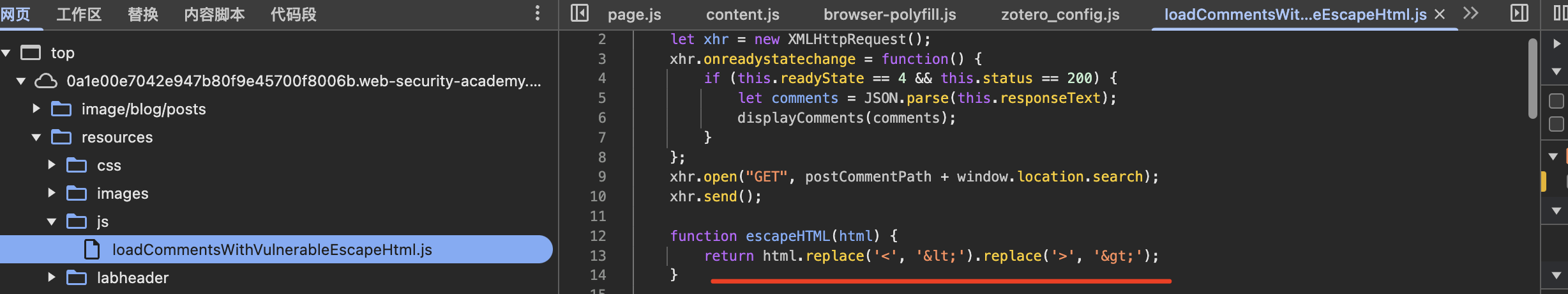
Task: Expand the image/blog/posts folder
Action: pyautogui.click(x=36, y=109)
